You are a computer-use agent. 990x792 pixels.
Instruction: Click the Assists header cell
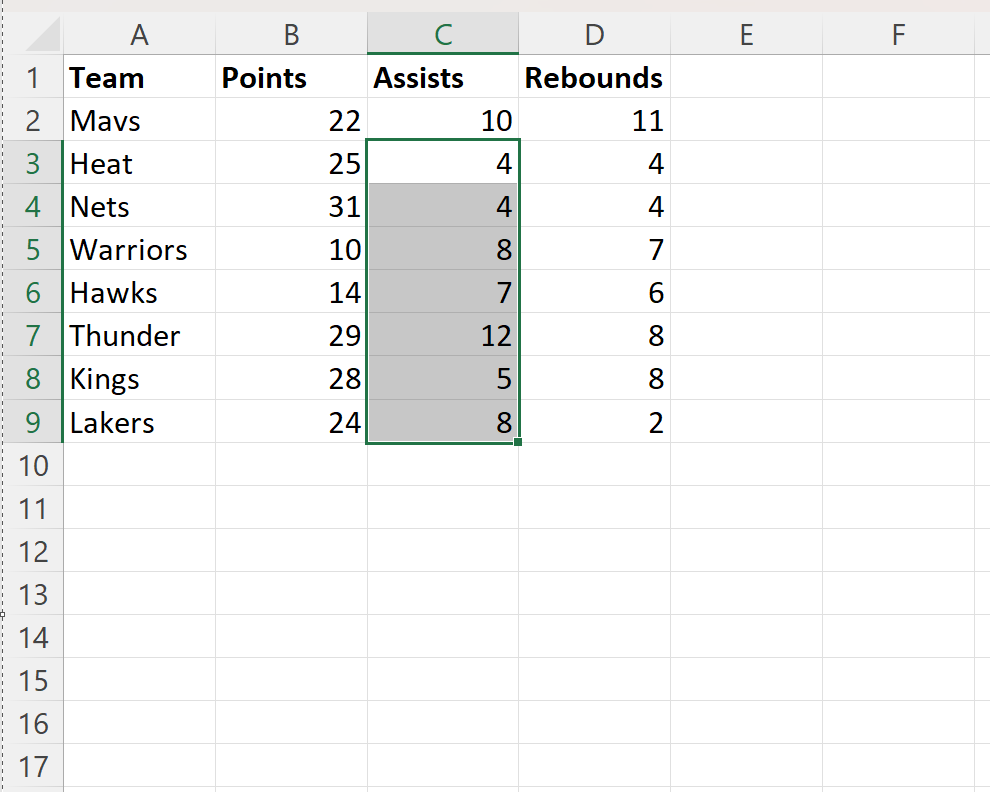coord(443,78)
